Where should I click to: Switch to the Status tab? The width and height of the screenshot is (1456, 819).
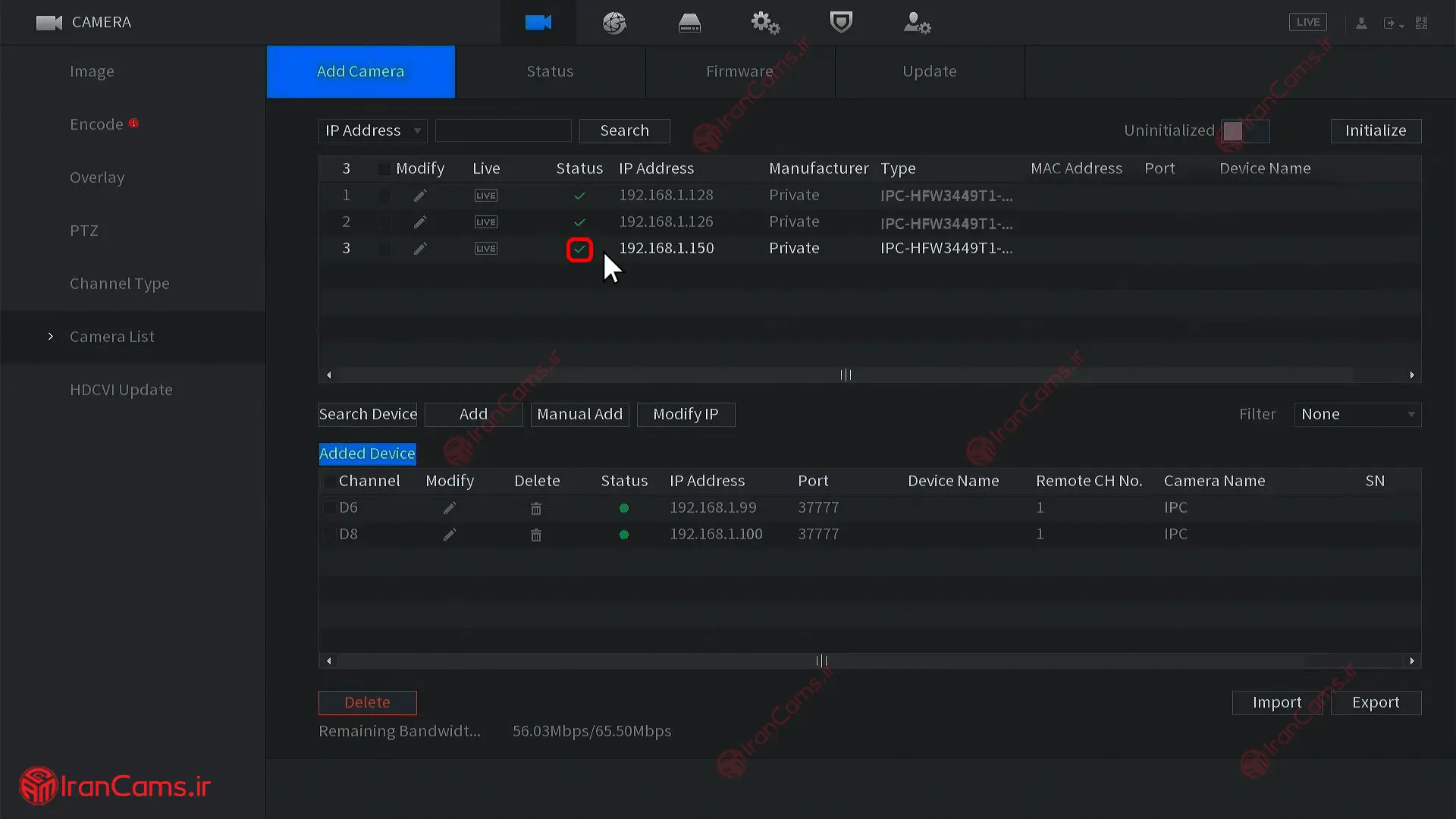tap(551, 71)
